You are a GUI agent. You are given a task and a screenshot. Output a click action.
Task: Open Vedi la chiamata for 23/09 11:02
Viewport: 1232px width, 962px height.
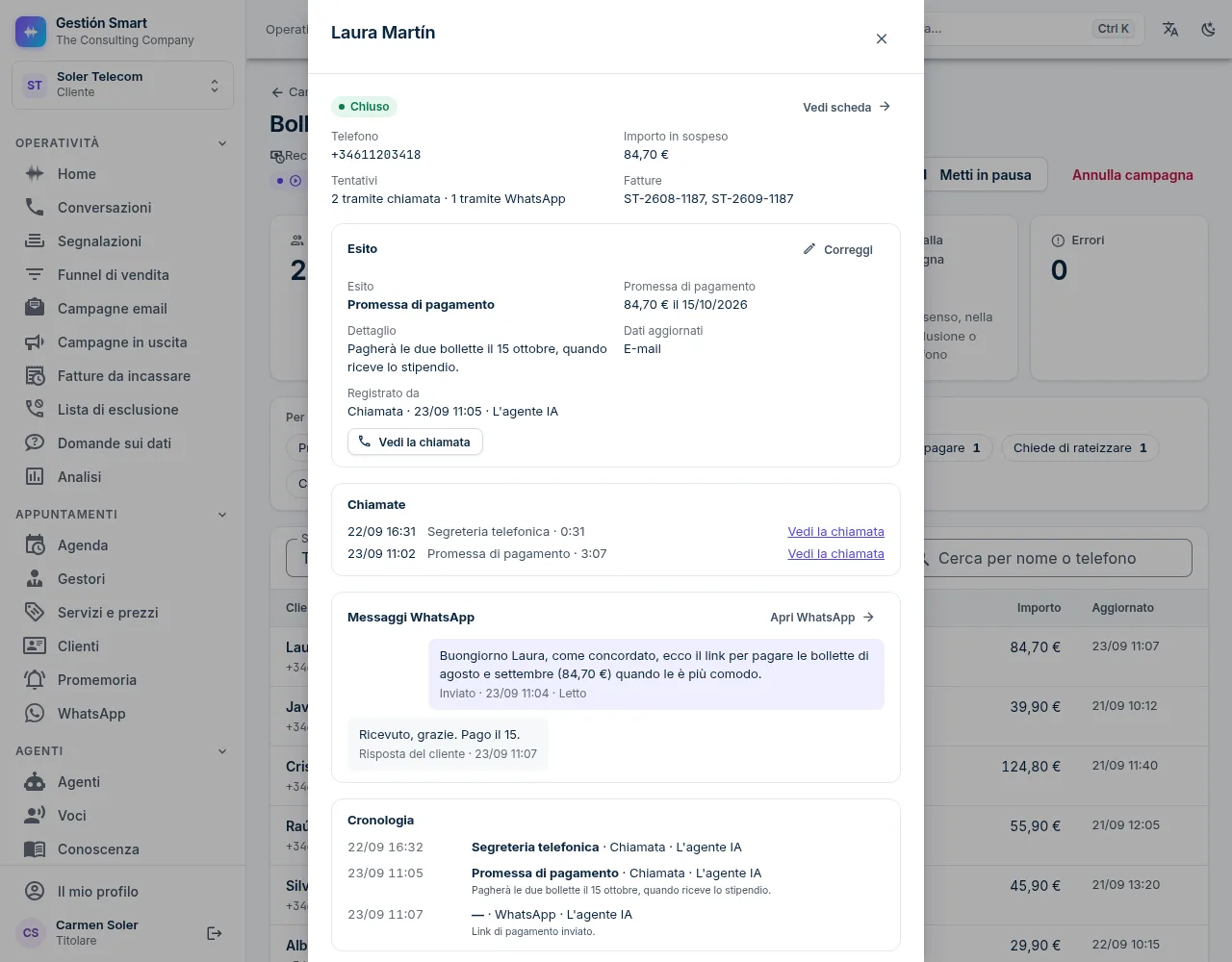pyautogui.click(x=835, y=553)
